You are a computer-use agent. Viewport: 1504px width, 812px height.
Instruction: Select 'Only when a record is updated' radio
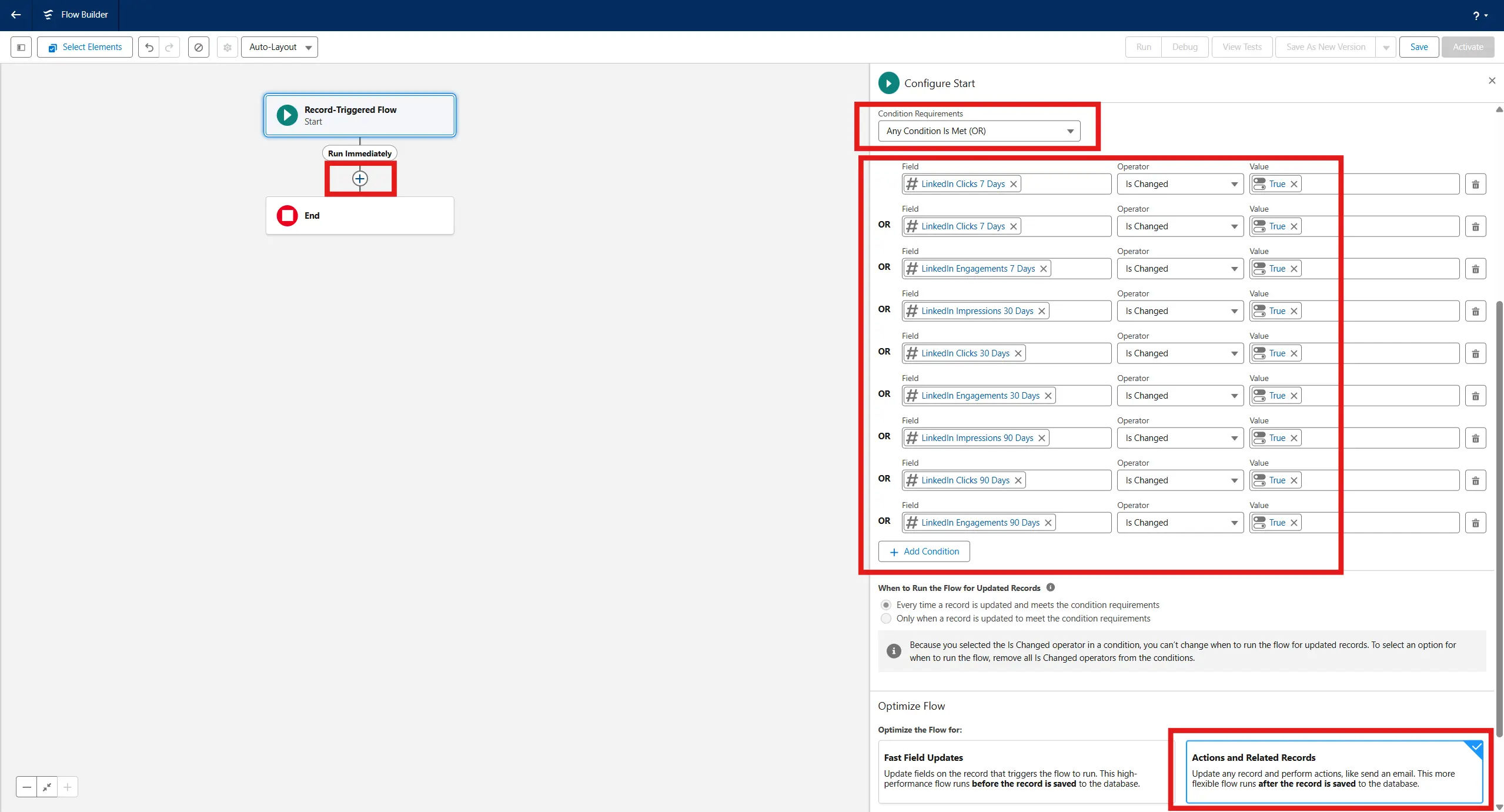[x=886, y=619]
